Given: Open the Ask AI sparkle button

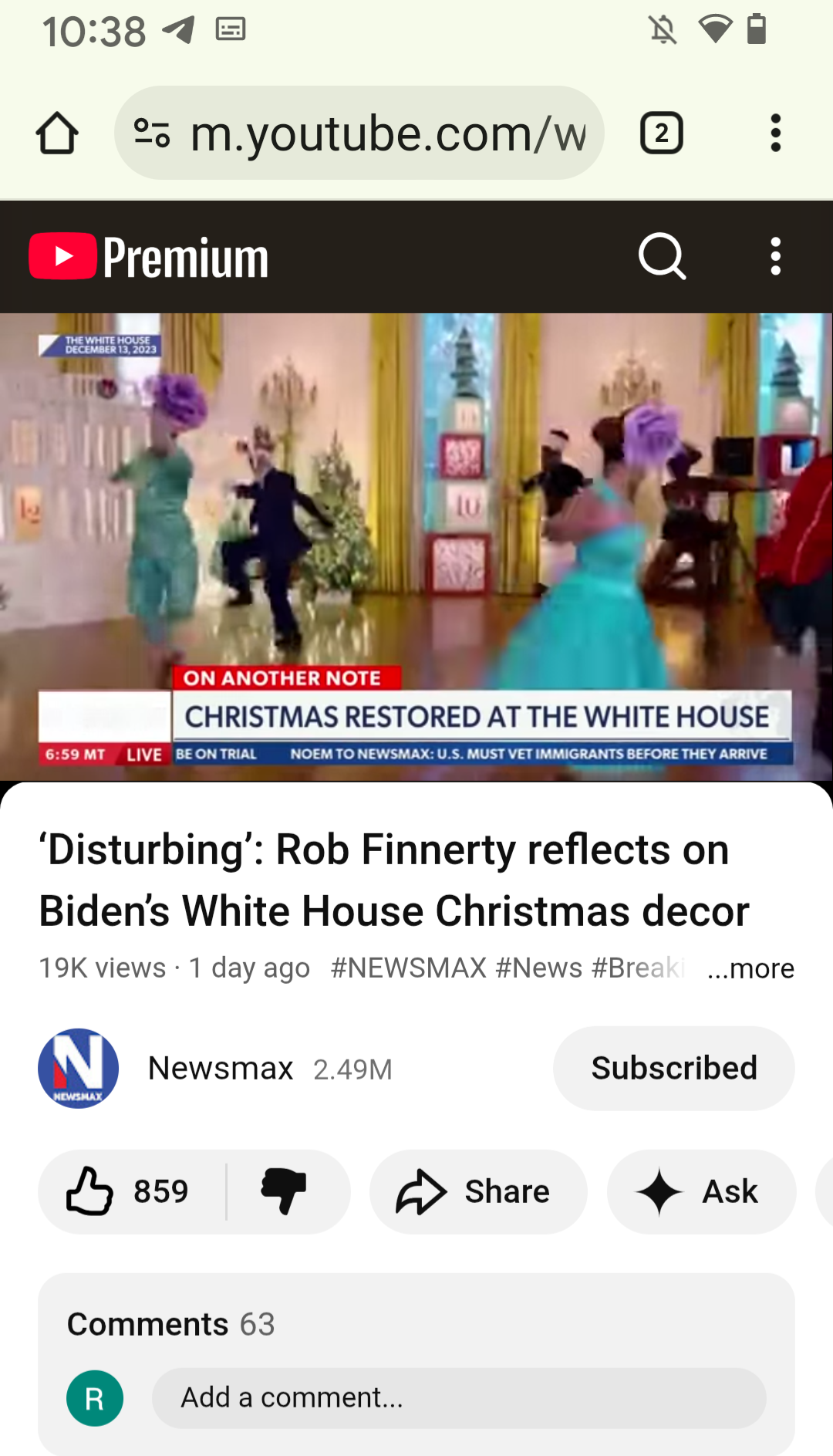Looking at the screenshot, I should pos(702,1191).
